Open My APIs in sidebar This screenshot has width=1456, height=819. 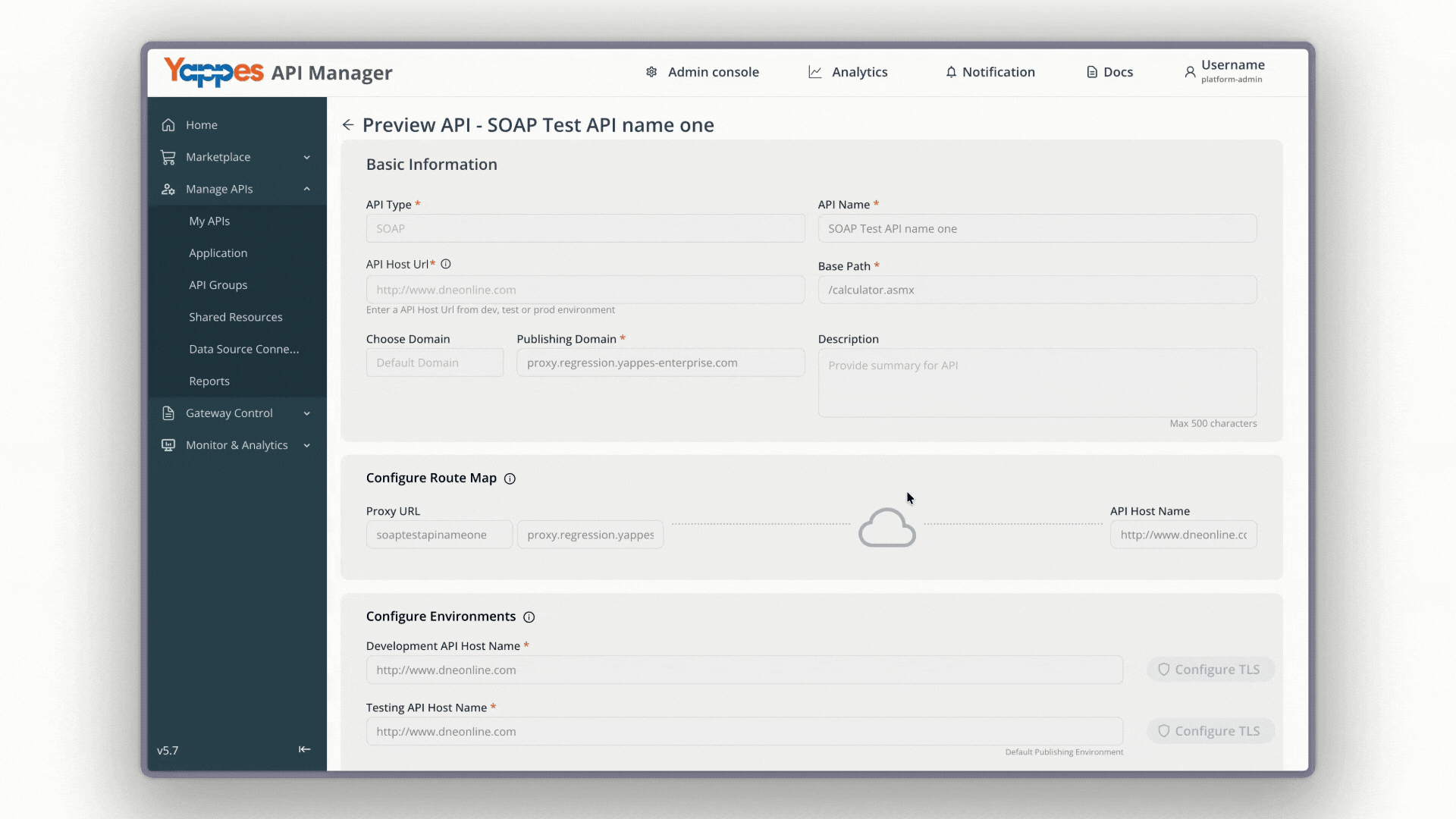point(209,221)
